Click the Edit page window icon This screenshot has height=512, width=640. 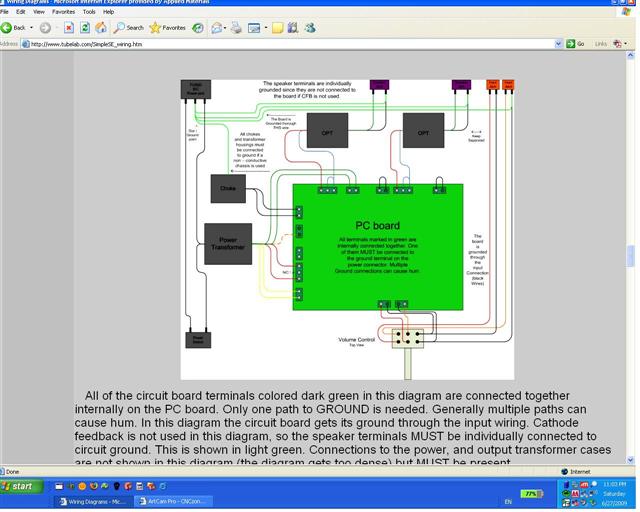pos(254,28)
